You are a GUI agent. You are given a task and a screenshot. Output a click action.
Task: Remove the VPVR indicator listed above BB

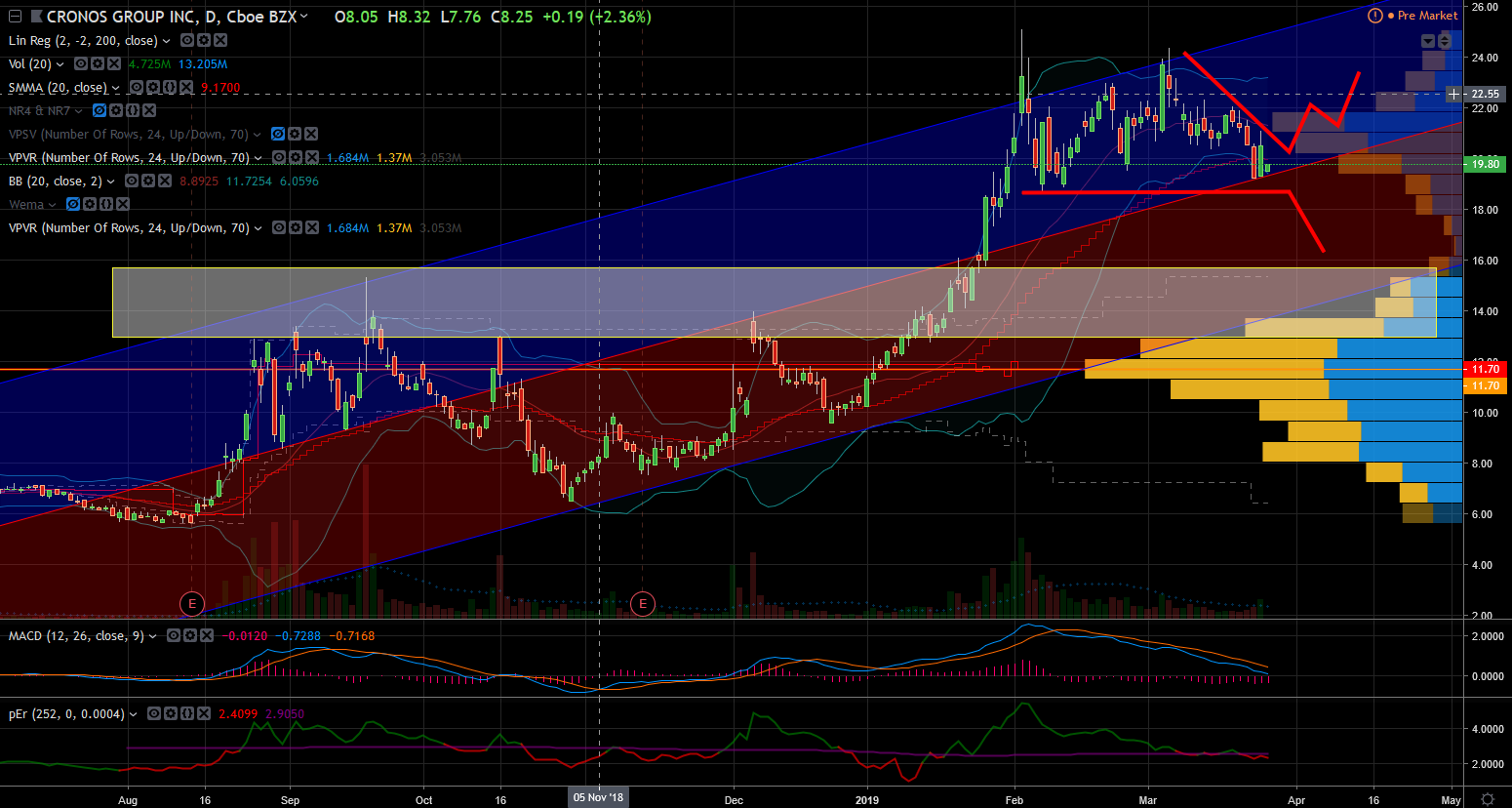point(311,157)
